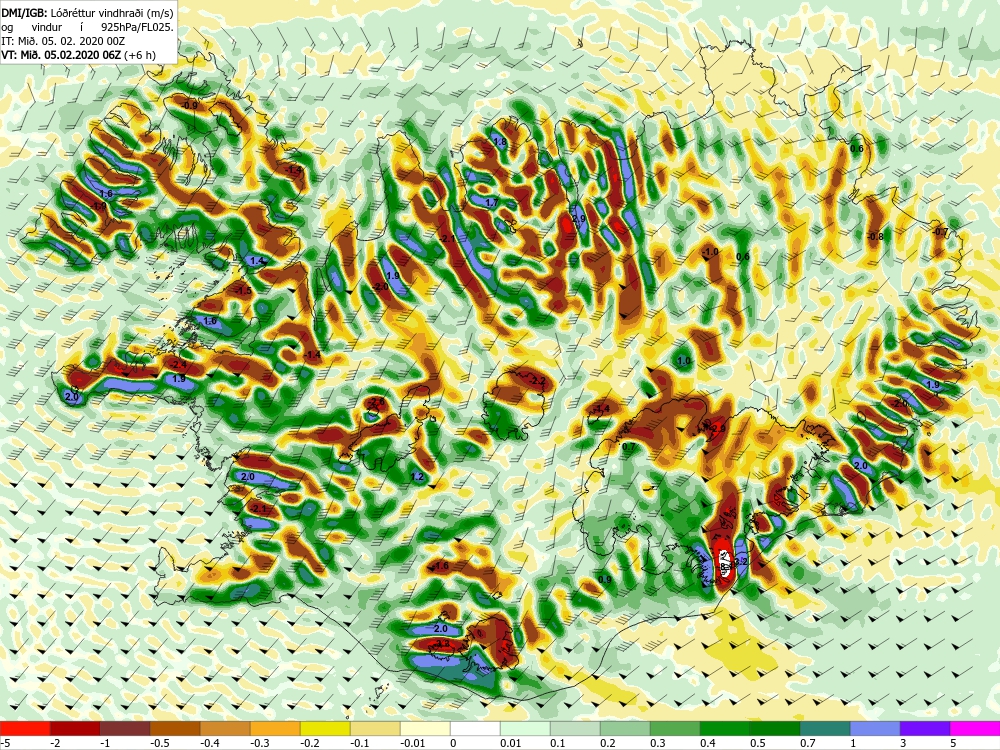Screen dimensions: 1000x750
Task: Pick the white legend swatch at 0
Action: pyautogui.click(x=475, y=728)
